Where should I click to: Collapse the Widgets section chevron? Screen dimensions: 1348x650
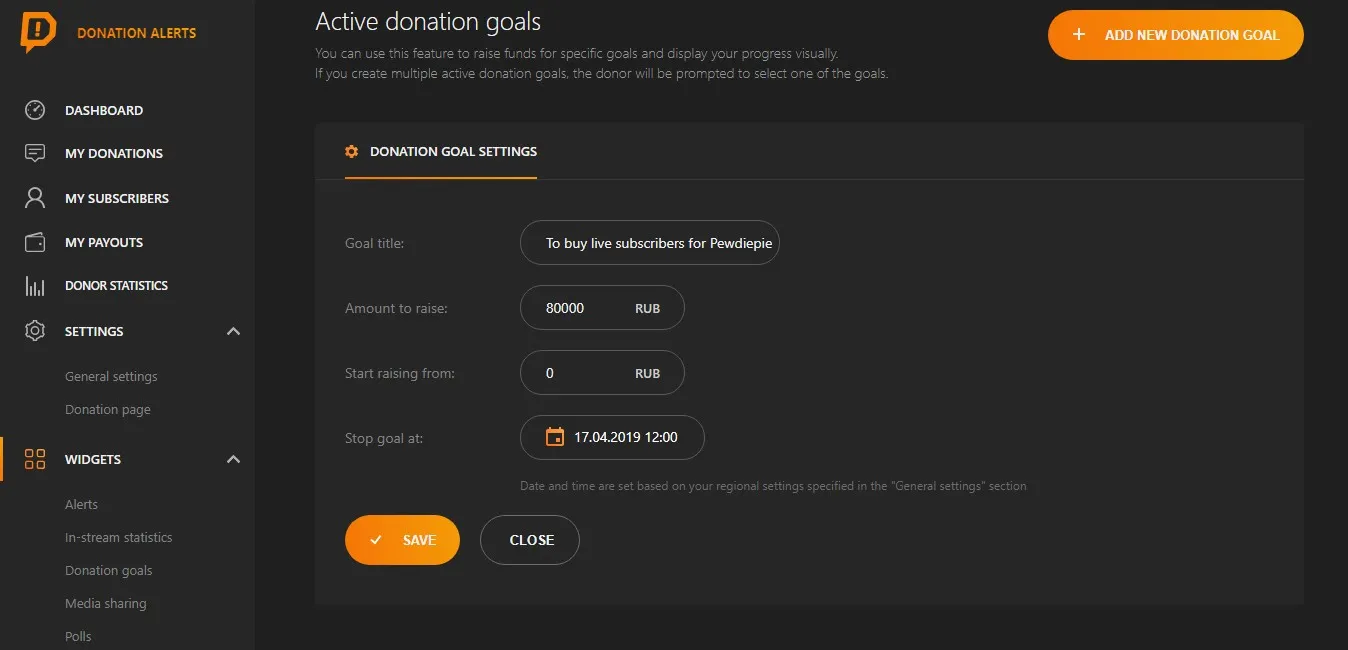tap(233, 459)
